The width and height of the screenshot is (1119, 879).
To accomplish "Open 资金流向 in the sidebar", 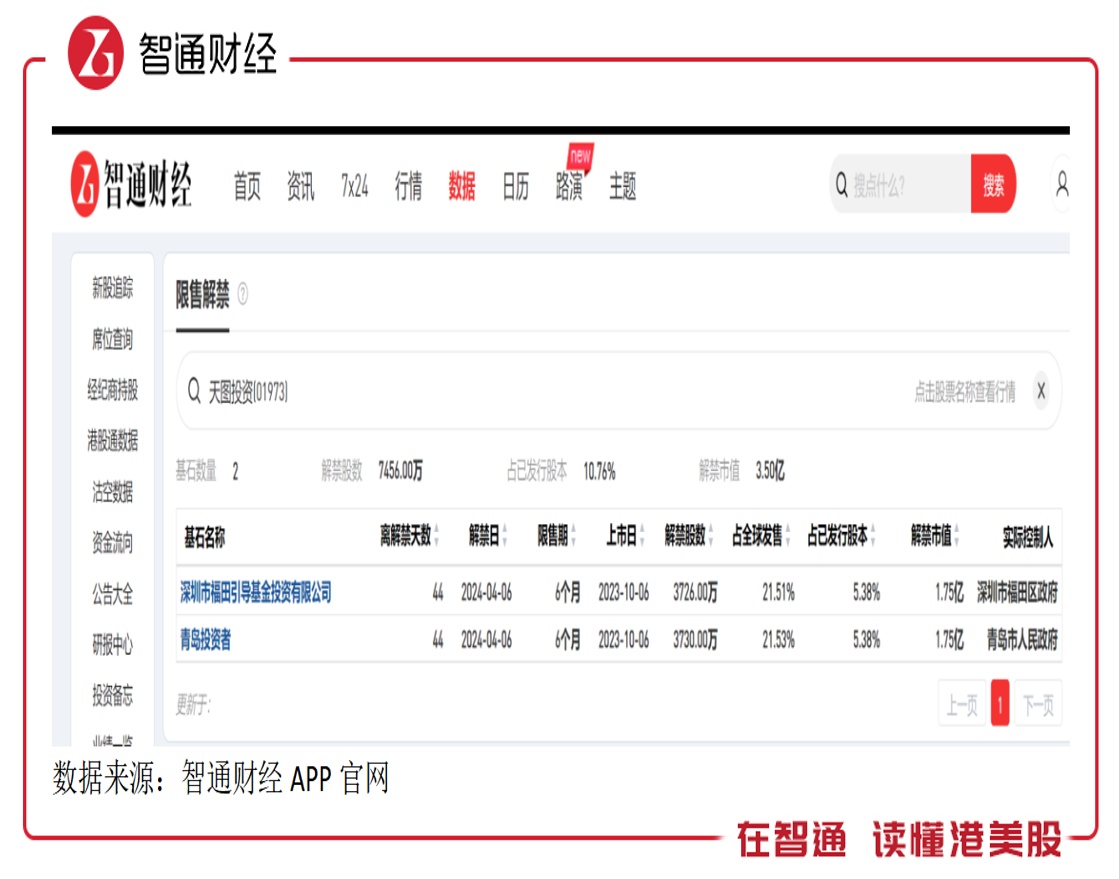I will coord(113,542).
